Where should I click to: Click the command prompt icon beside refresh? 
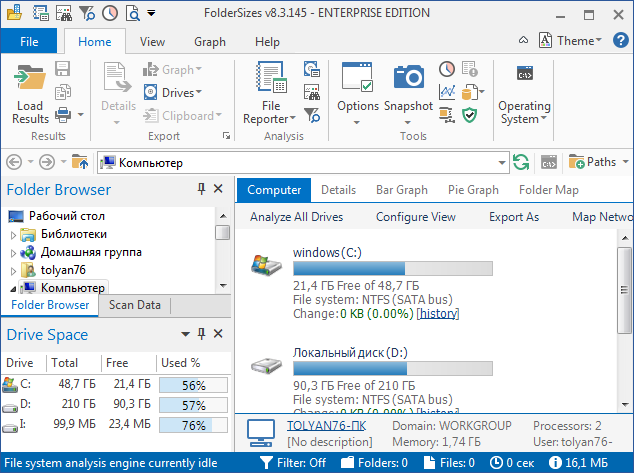pyautogui.click(x=549, y=163)
